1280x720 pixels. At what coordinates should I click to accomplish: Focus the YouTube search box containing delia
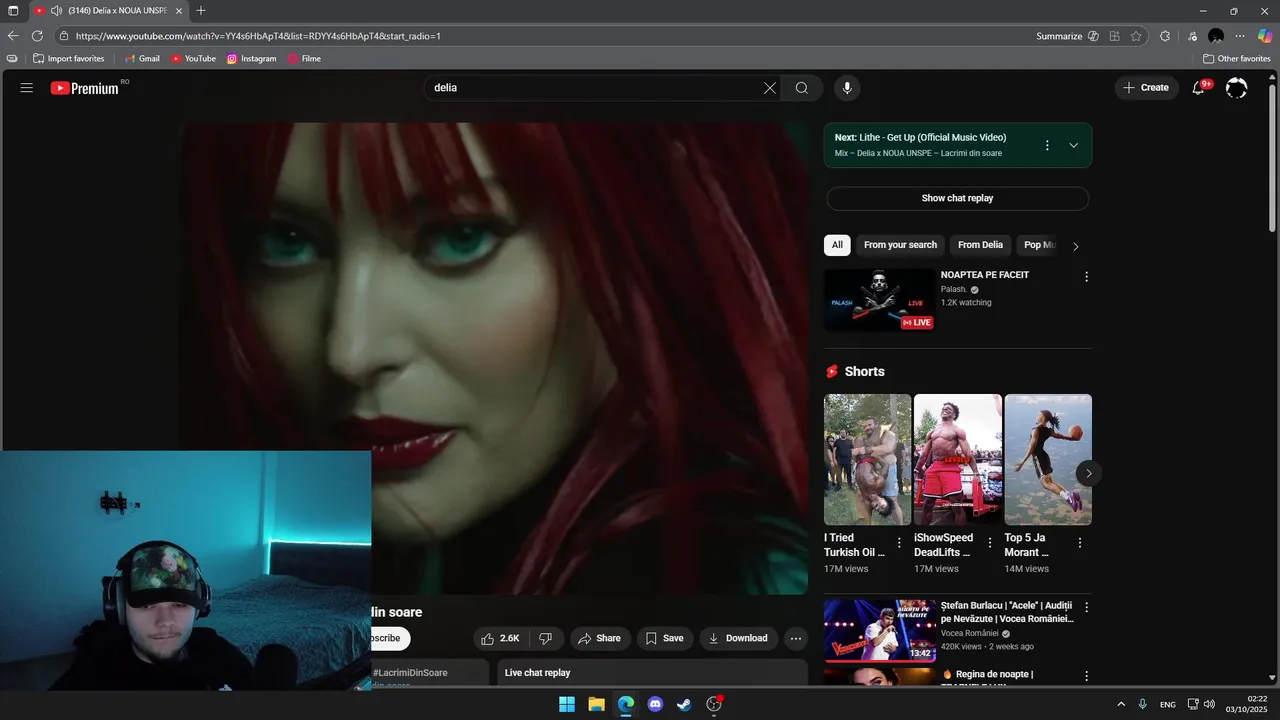(595, 88)
